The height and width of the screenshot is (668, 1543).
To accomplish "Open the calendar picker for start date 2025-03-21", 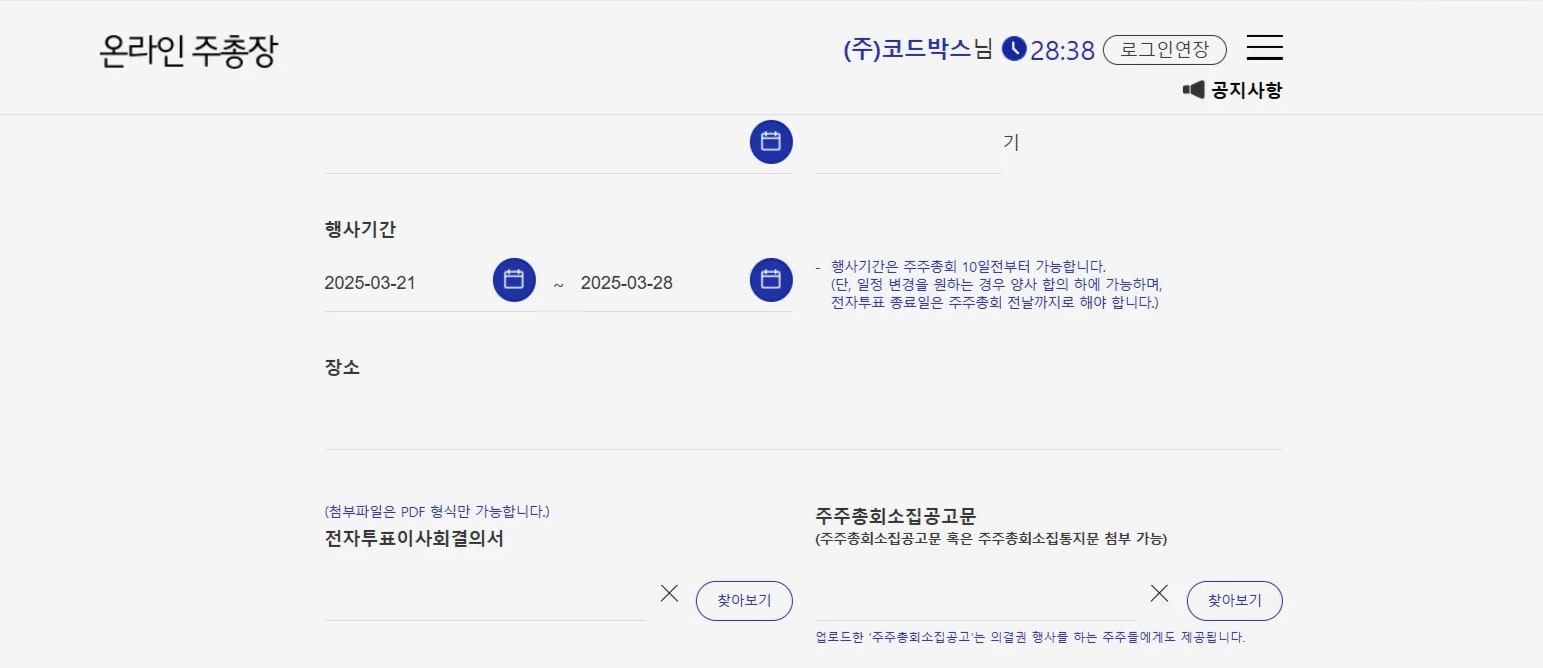I will (x=513, y=280).
